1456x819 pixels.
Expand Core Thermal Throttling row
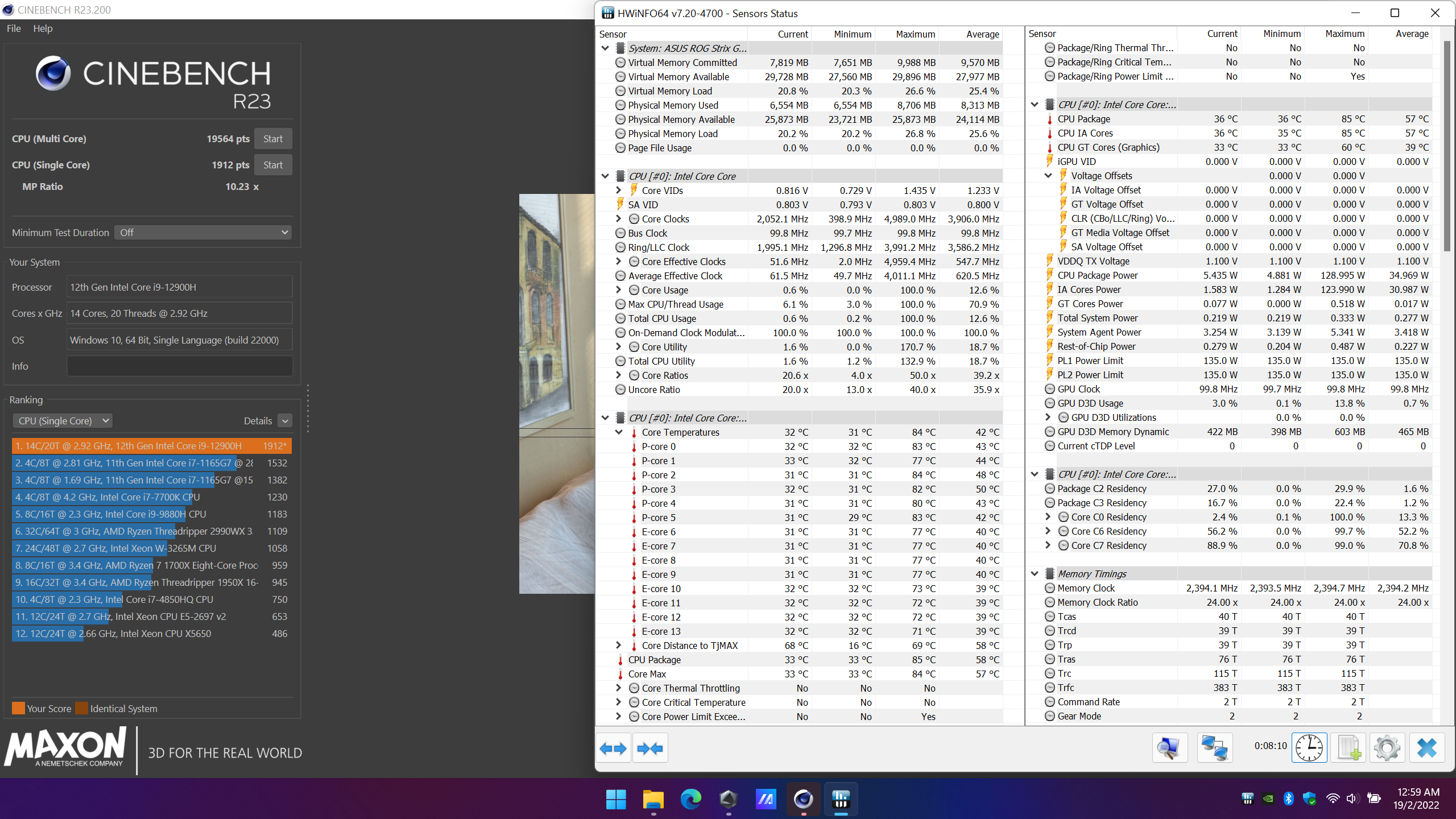pyautogui.click(x=619, y=688)
